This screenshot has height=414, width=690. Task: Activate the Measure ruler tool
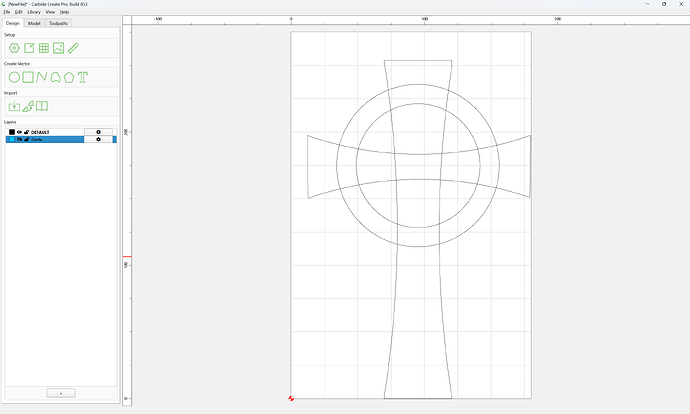pos(73,48)
